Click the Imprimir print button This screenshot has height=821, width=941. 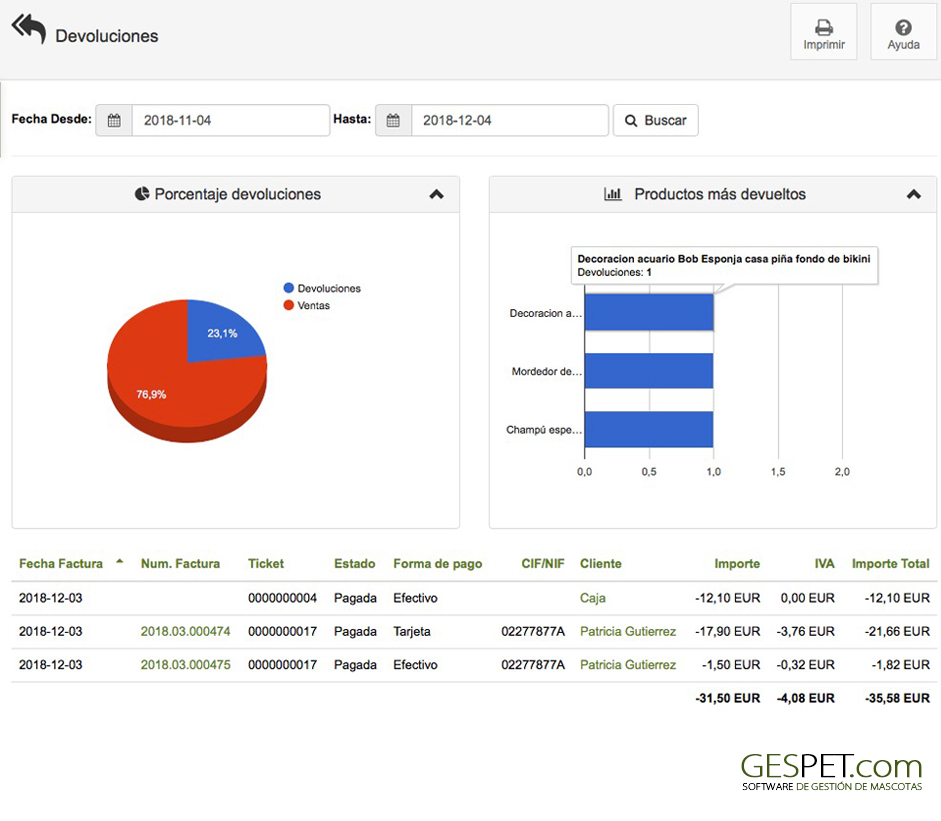click(823, 32)
